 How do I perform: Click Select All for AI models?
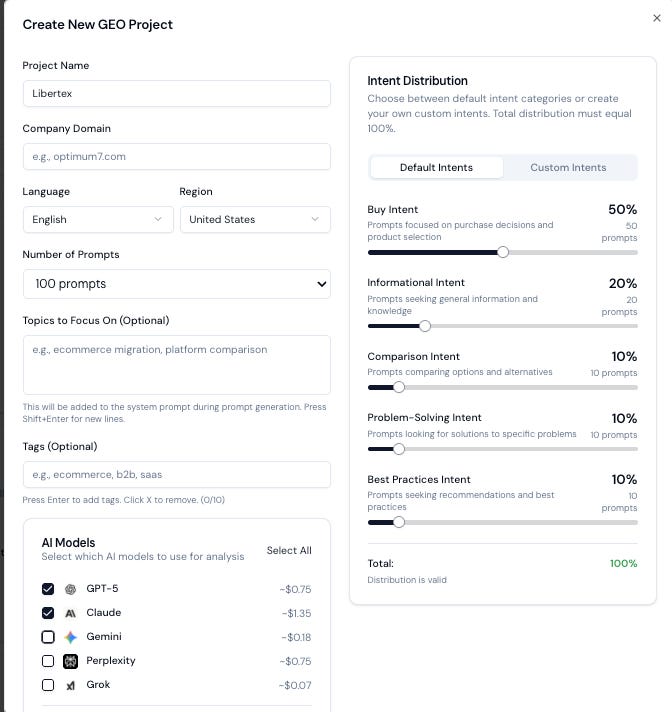pyautogui.click(x=289, y=550)
